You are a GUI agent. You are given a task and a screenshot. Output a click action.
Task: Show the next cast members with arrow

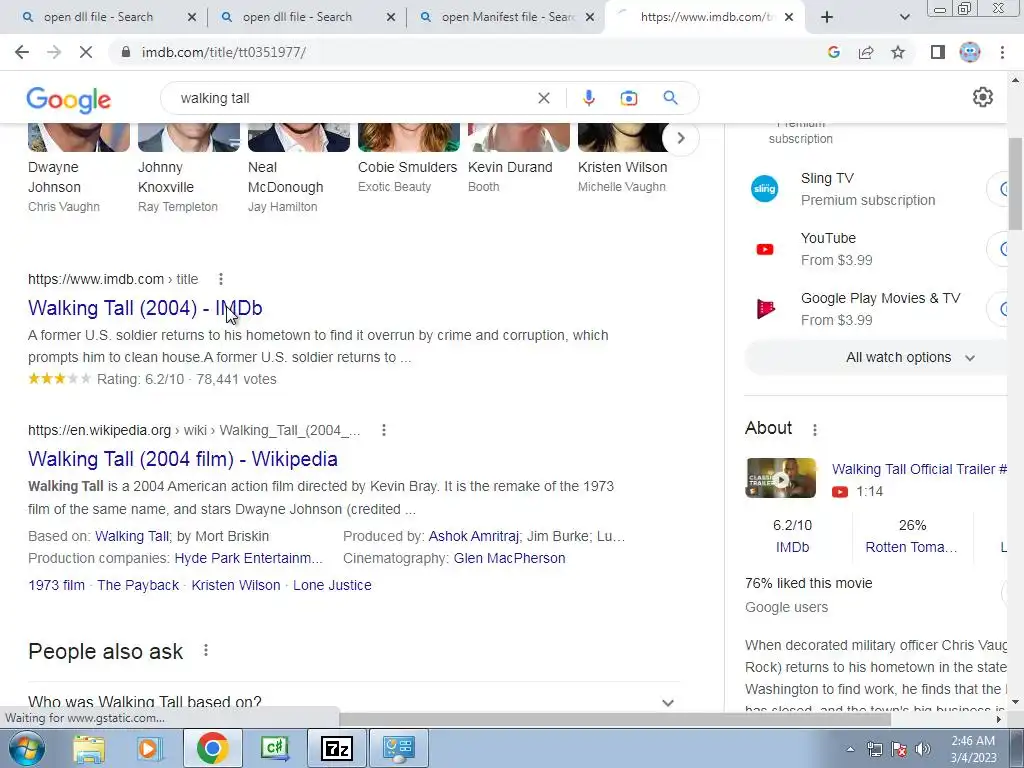click(x=680, y=138)
